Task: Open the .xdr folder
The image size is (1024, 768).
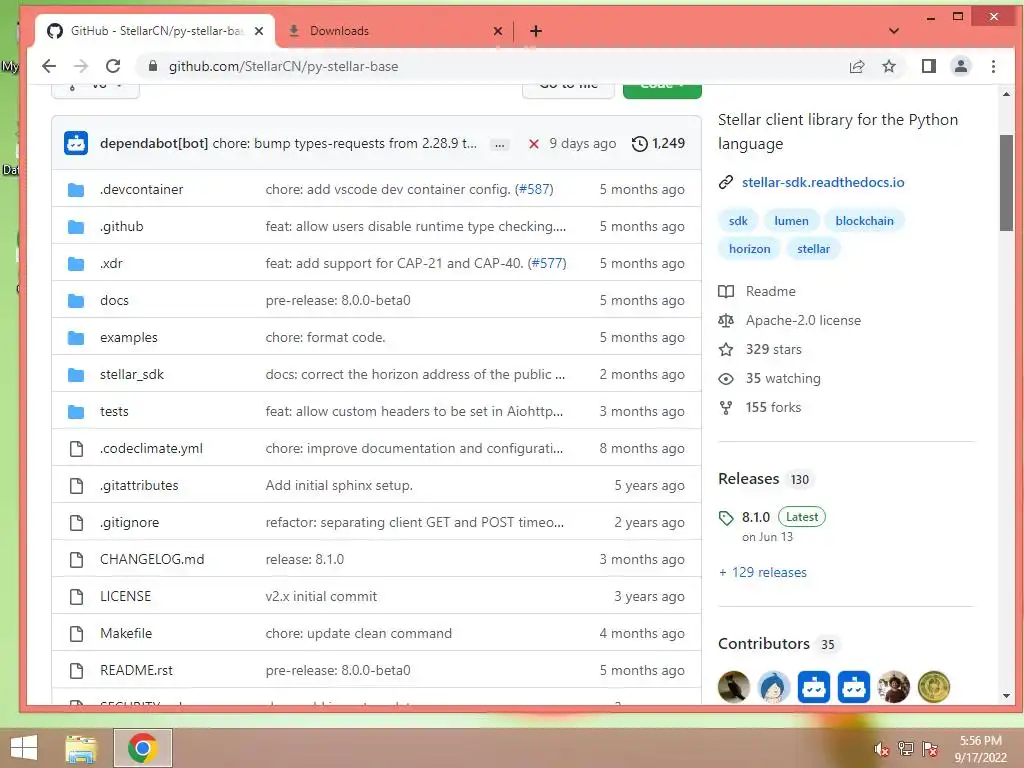Action: [111, 263]
